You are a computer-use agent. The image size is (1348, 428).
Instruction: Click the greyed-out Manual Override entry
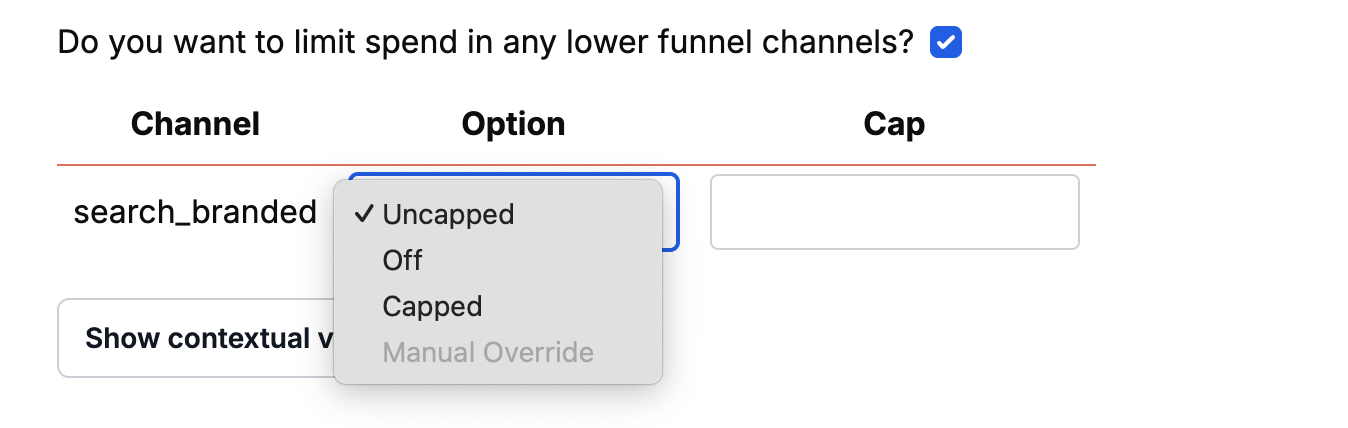point(488,352)
